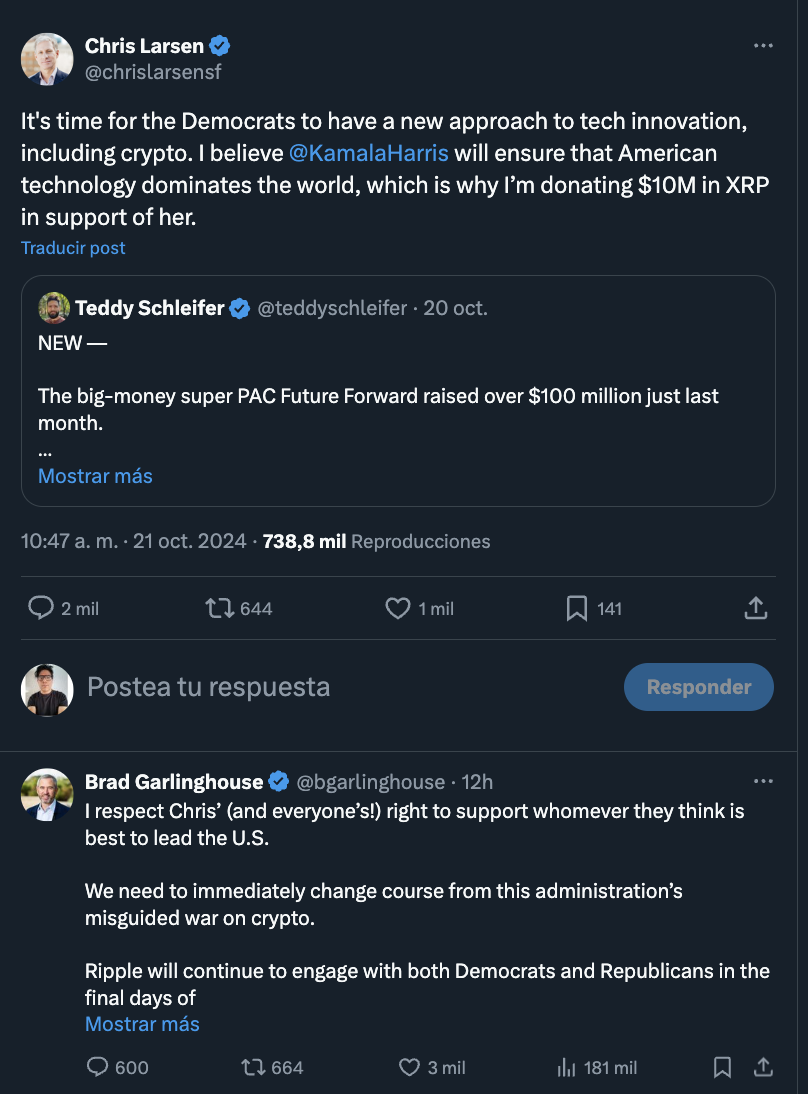
Task: Repost Brad Garlinghouse's reply
Action: [x=254, y=1068]
